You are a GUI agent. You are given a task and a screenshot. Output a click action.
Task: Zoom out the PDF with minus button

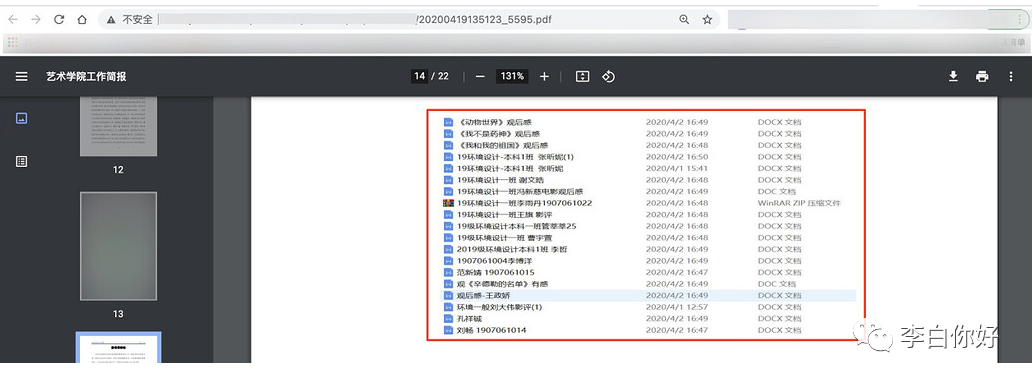click(480, 76)
